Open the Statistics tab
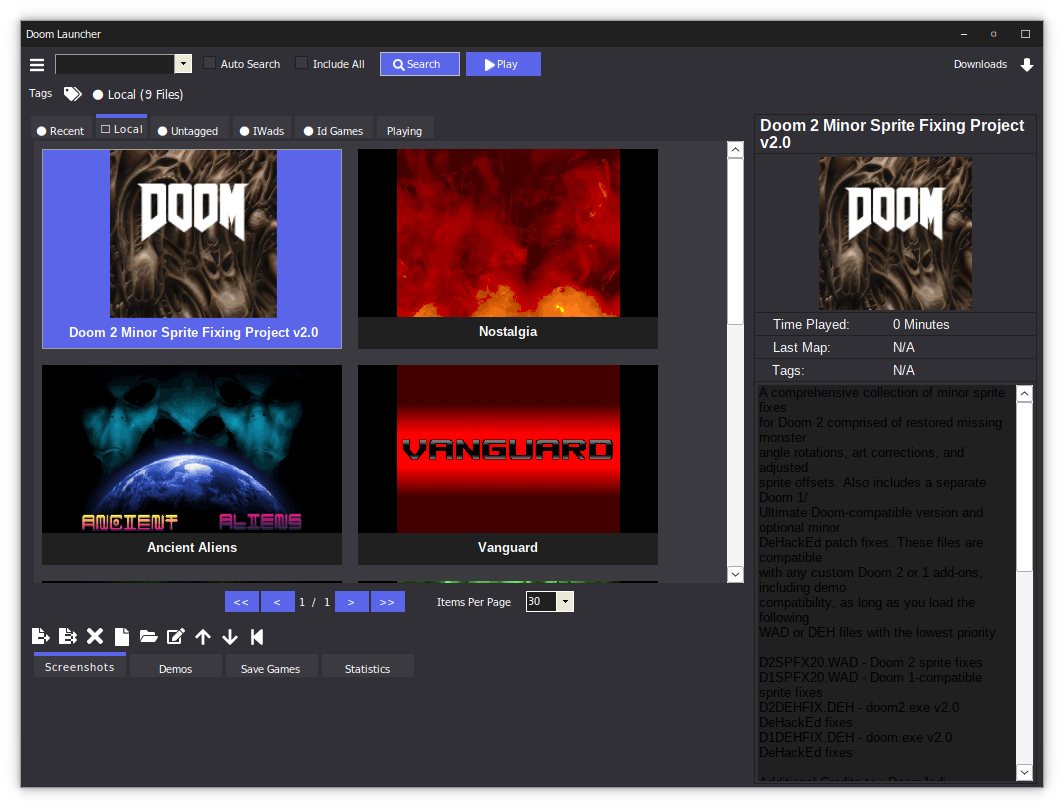The width and height of the screenshot is (1064, 808). pyautogui.click(x=367, y=668)
